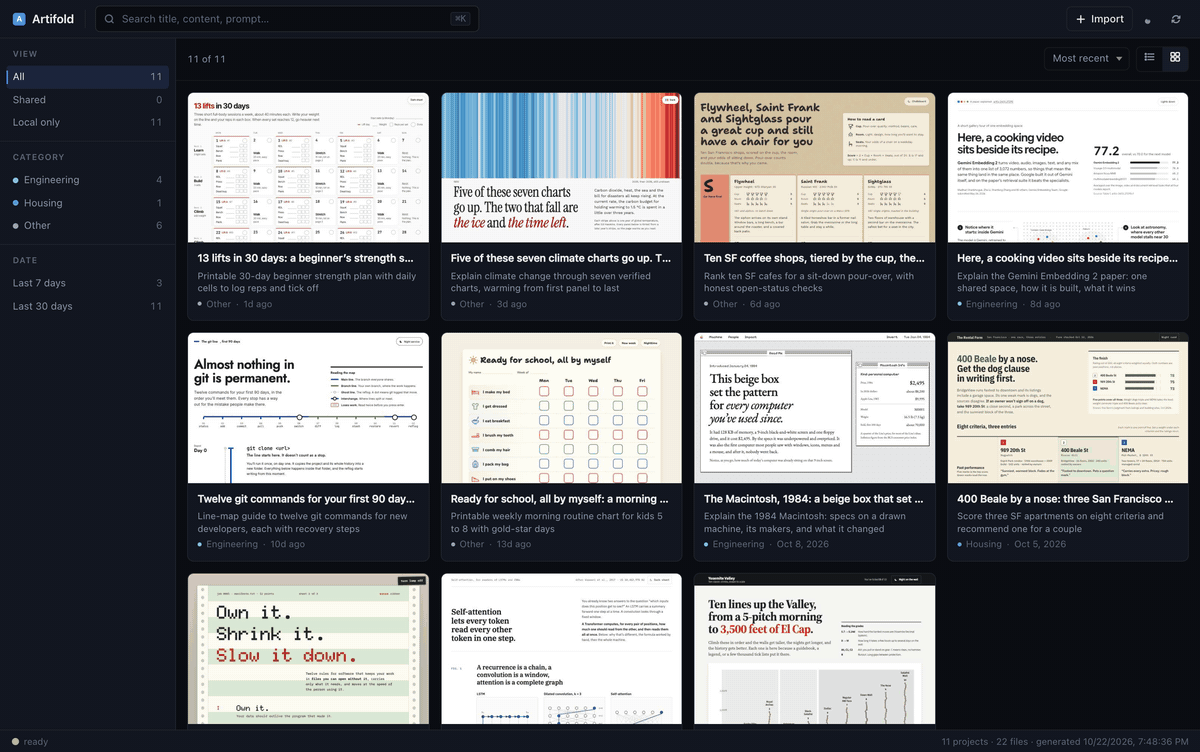Filter by Last 7 days
1200x752 pixels.
point(87,283)
